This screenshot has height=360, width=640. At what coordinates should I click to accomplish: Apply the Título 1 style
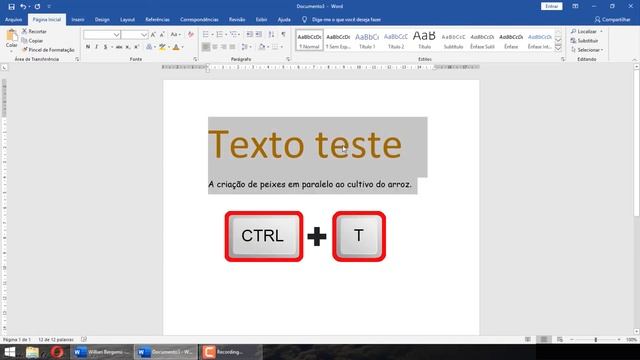click(x=367, y=40)
